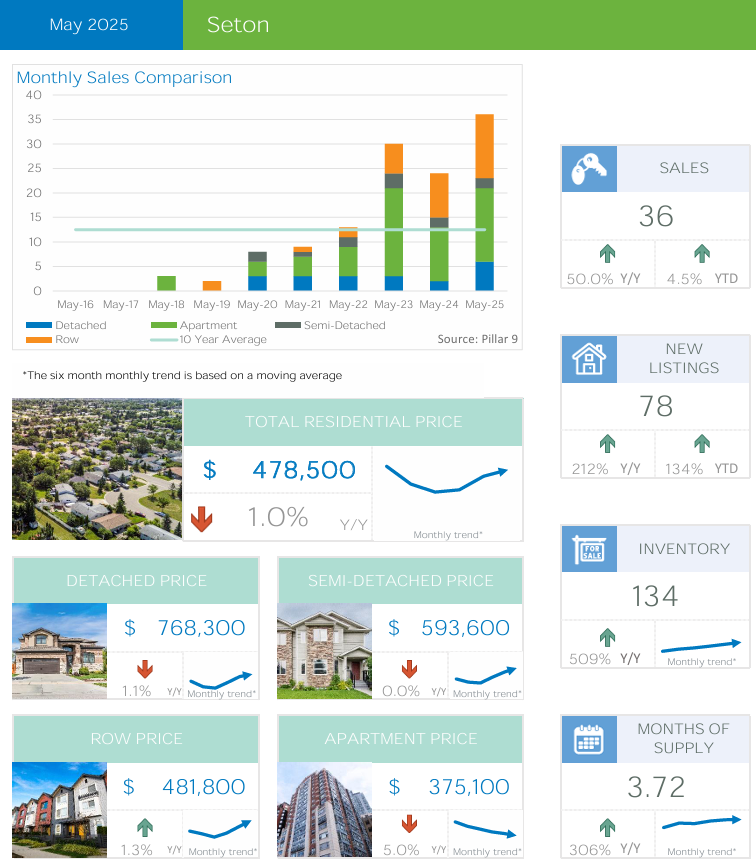Select the Seton header banner
This screenshot has height=862, width=756.
[x=468, y=25]
